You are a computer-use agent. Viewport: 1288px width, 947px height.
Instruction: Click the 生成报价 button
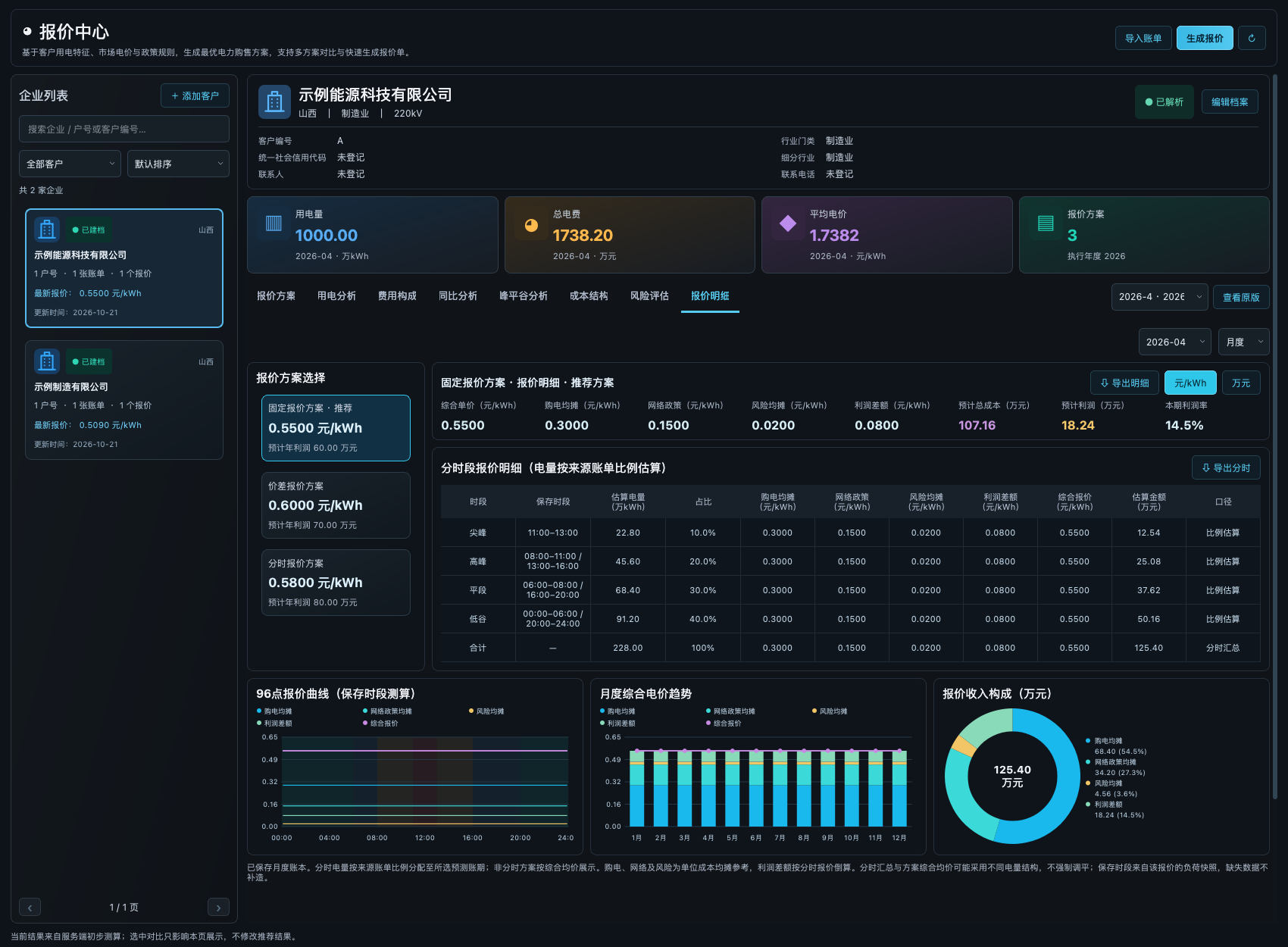tap(1205, 38)
